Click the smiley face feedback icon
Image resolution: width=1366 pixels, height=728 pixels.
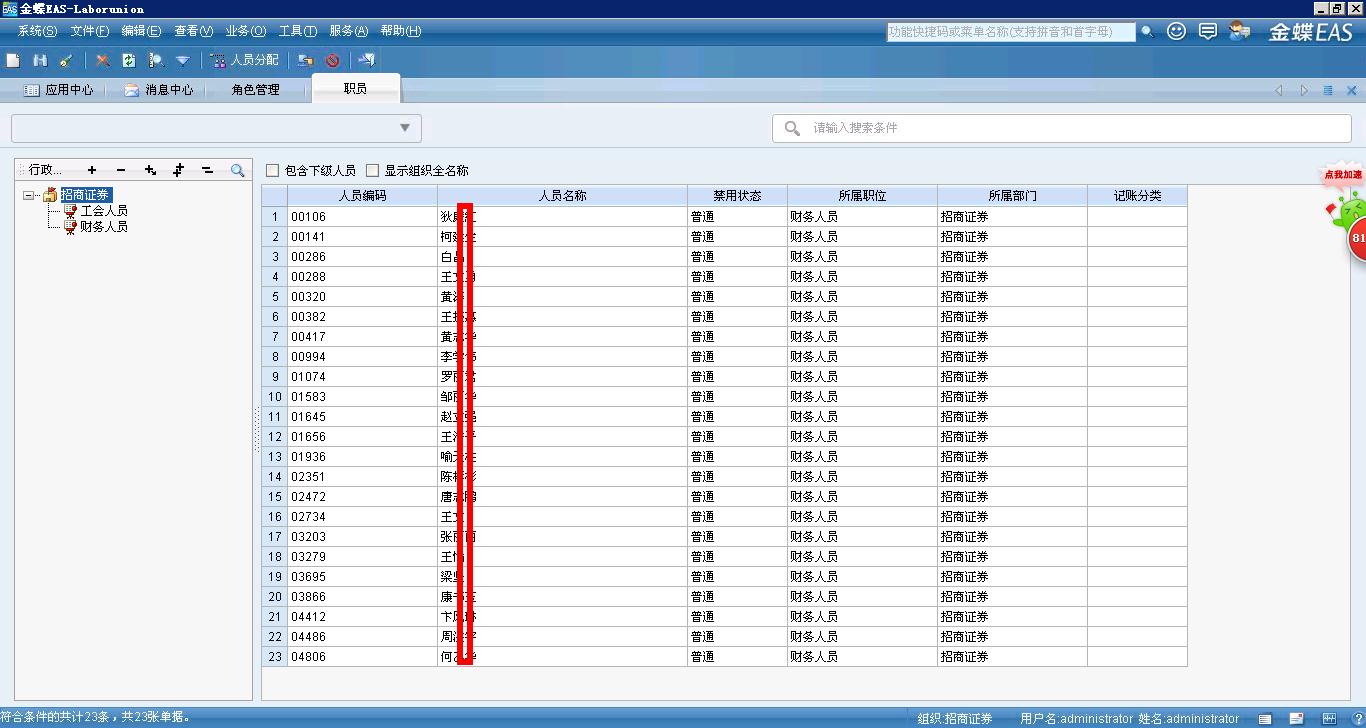tap(1177, 31)
